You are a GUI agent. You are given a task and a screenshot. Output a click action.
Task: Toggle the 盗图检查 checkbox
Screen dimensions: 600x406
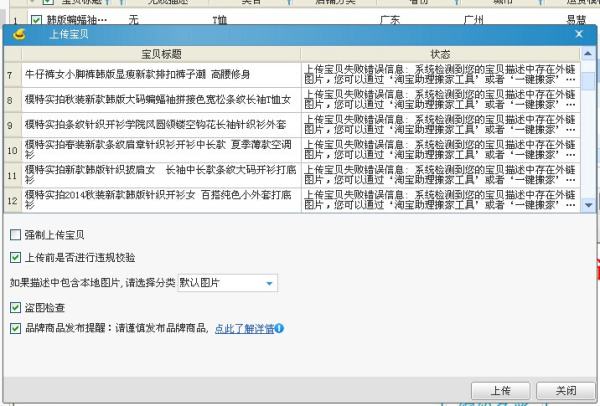(15, 307)
